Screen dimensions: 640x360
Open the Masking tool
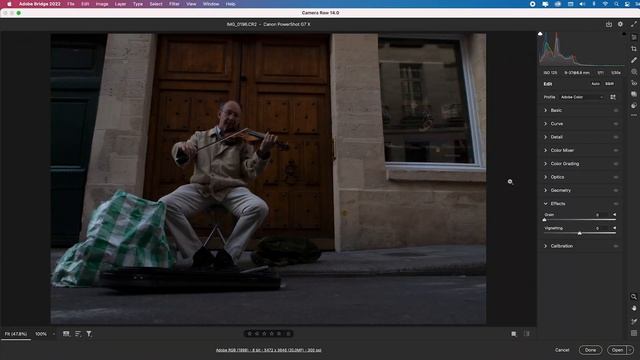point(633,71)
